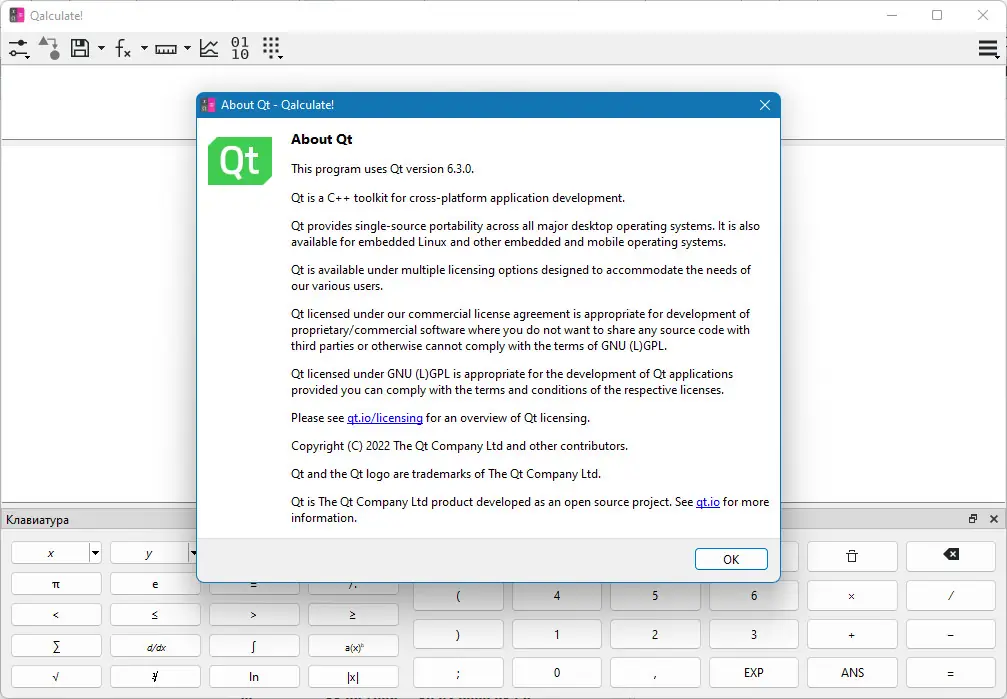
Task: Float the Клавиатура panel
Action: pos(973,519)
